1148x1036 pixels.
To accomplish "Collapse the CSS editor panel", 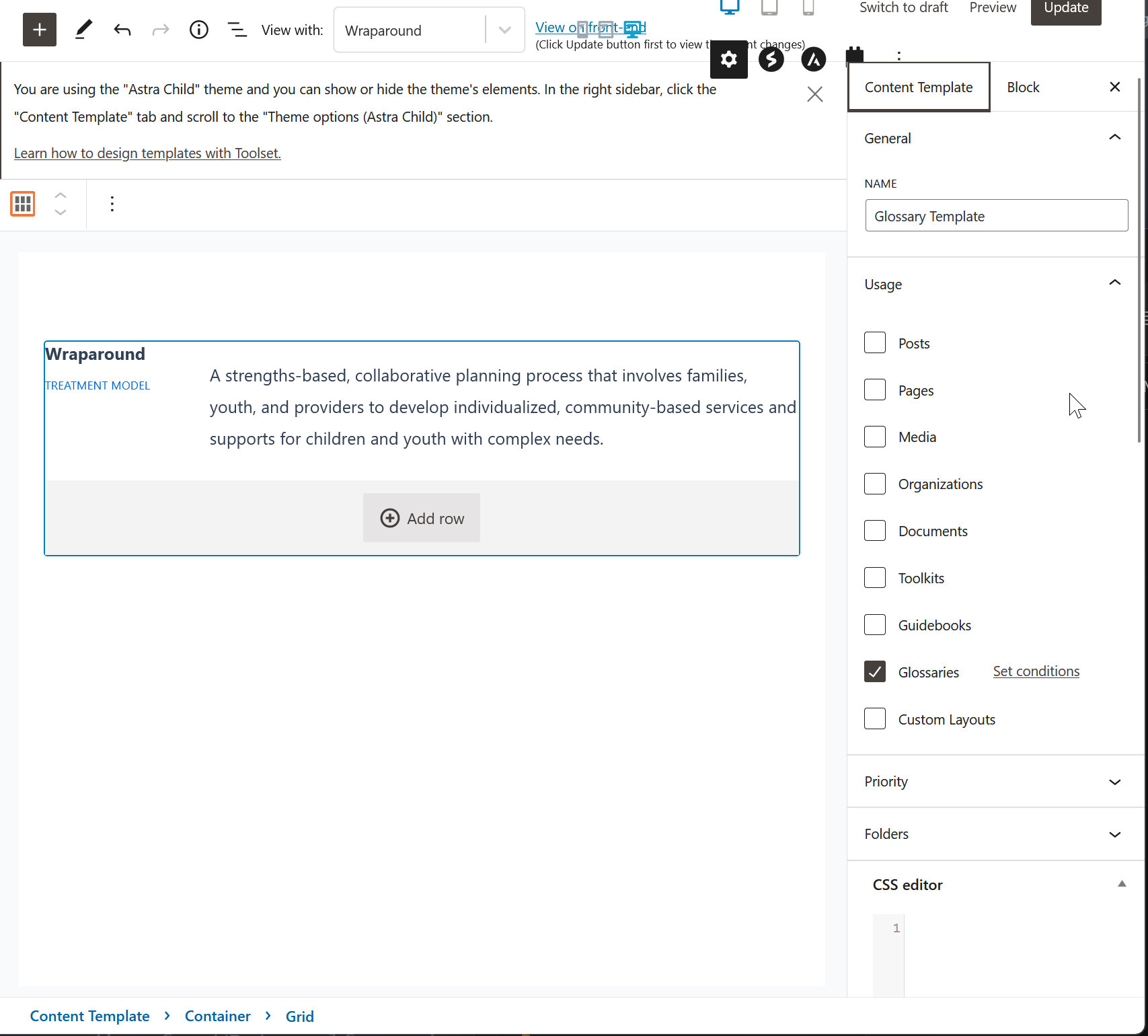I will pos(1122,884).
